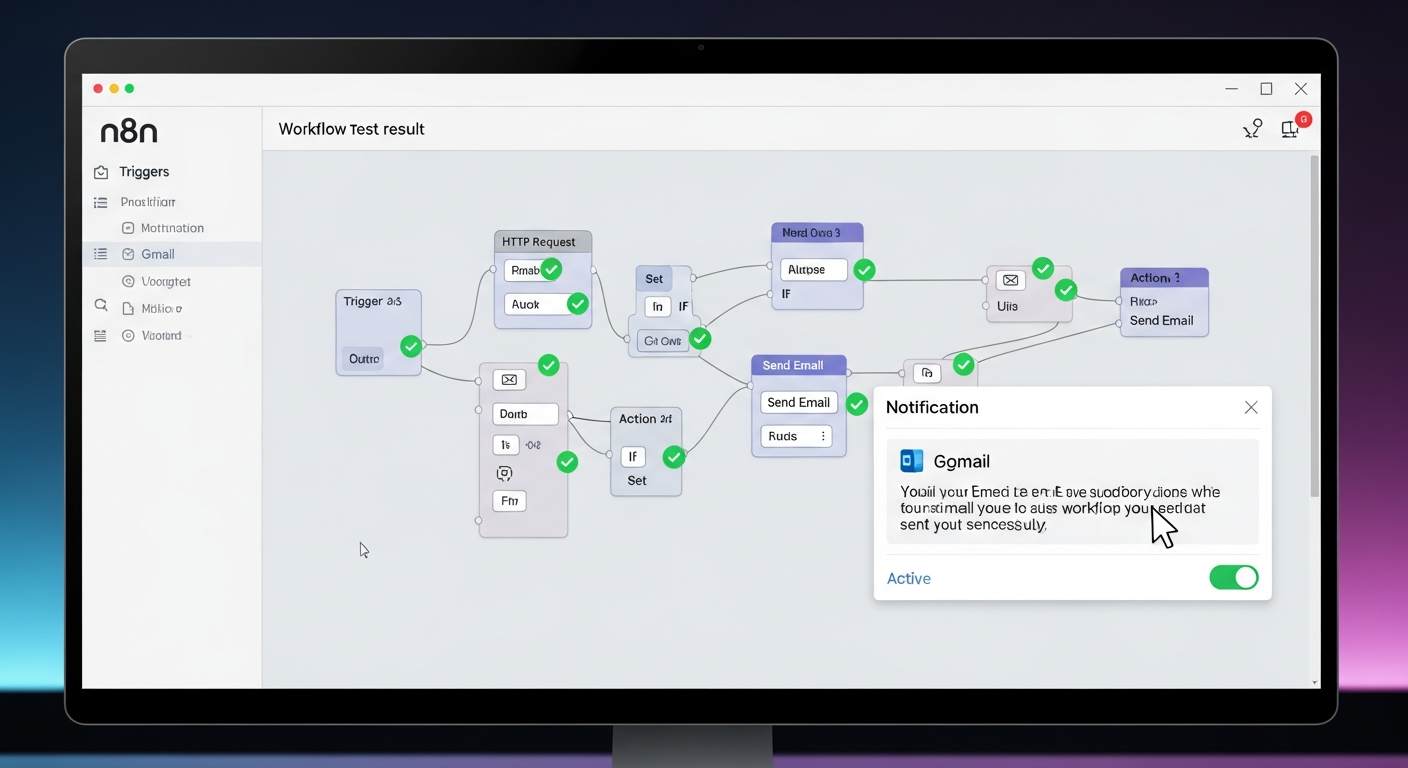Image resolution: width=1408 pixels, height=768 pixels.
Task: Click the green checkmark beside Send Email field
Action: pos(857,404)
